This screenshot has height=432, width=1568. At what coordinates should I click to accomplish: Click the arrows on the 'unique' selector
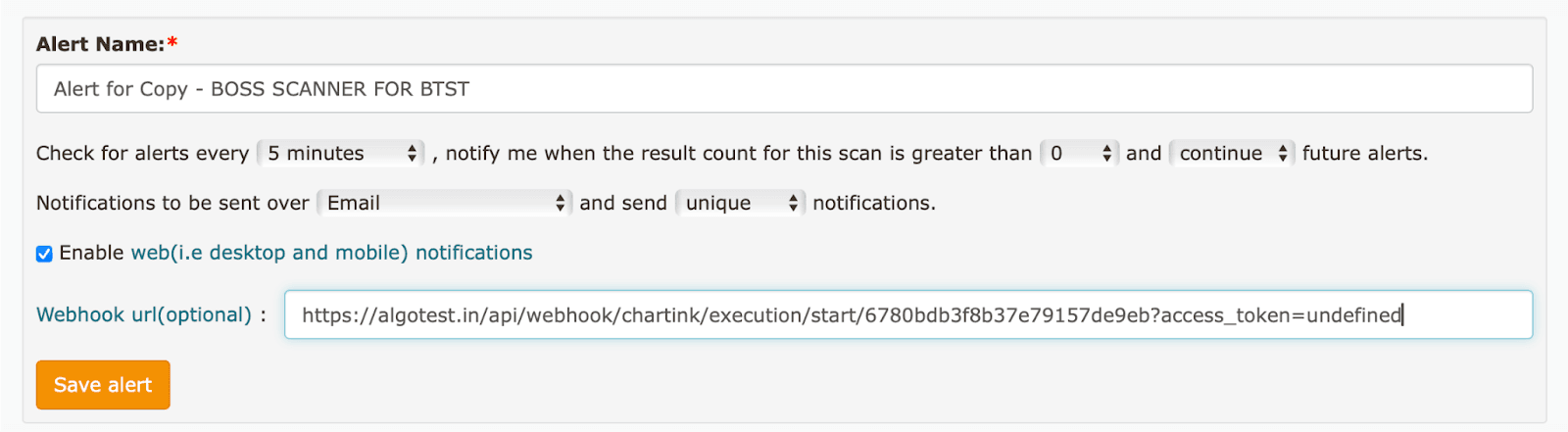[793, 203]
